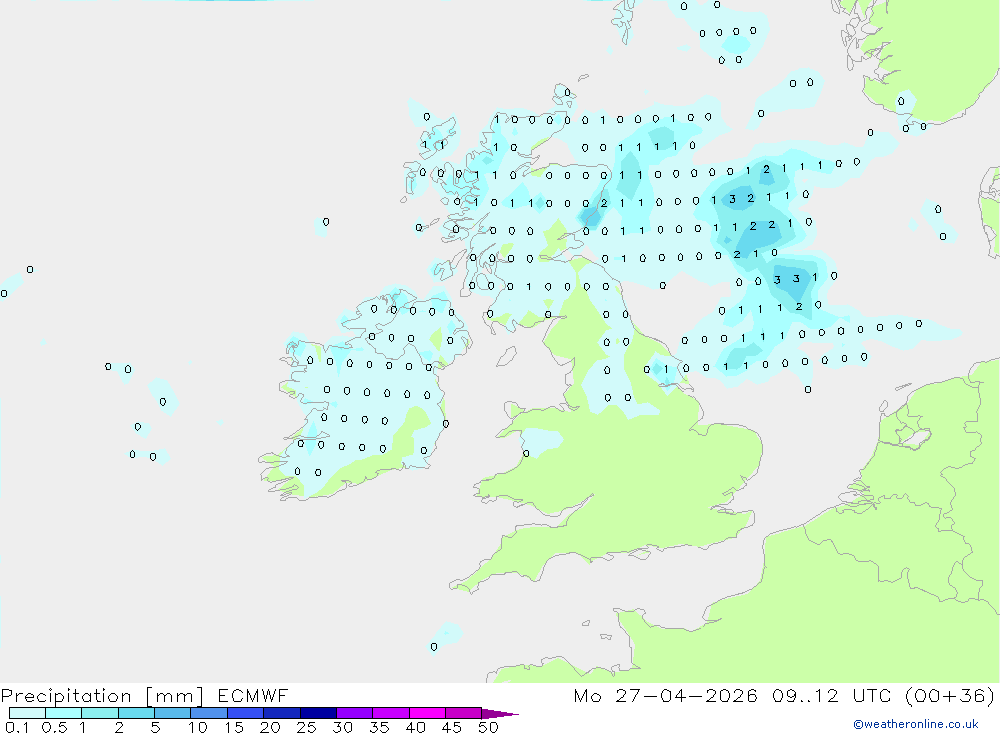Click the "25" legend scale label
Image resolution: width=1000 pixels, height=733 pixels.
306,727
